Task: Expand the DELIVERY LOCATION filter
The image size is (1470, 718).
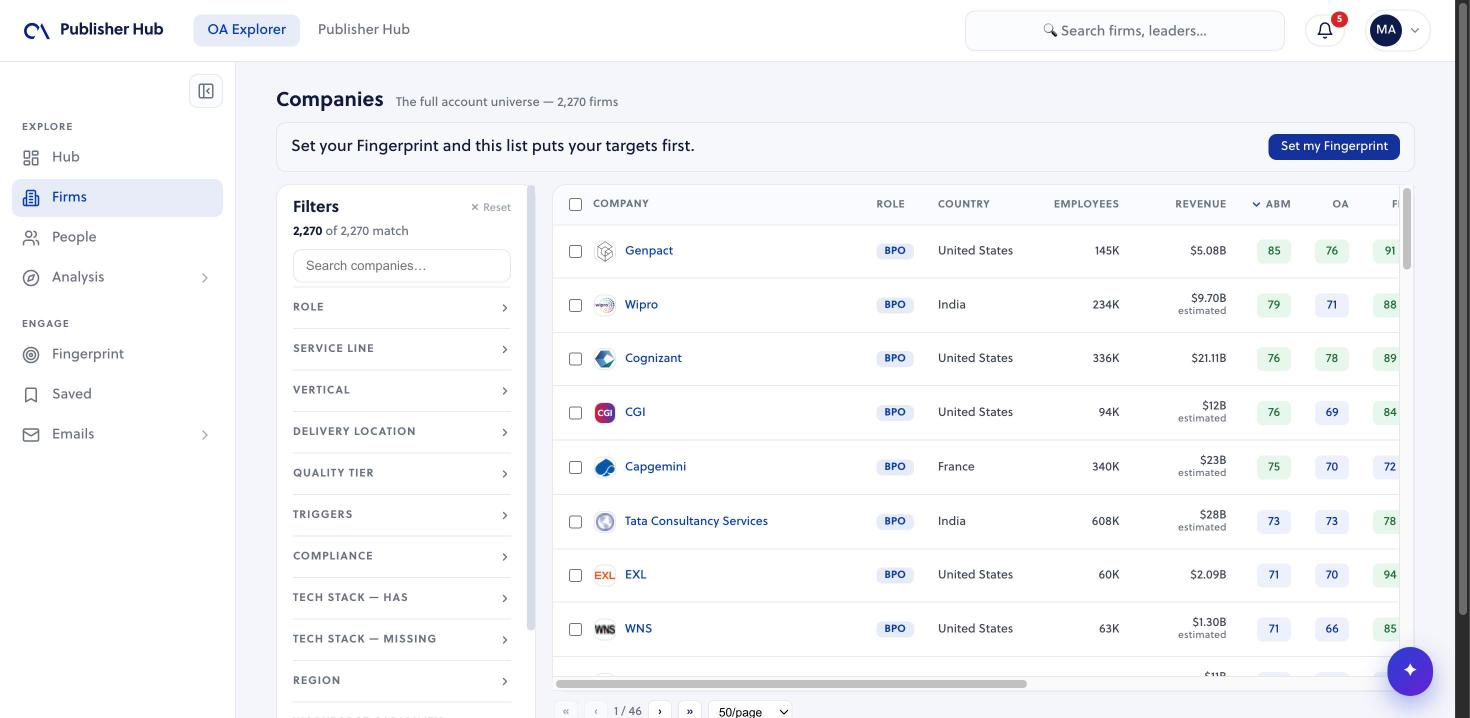Action: 401,432
